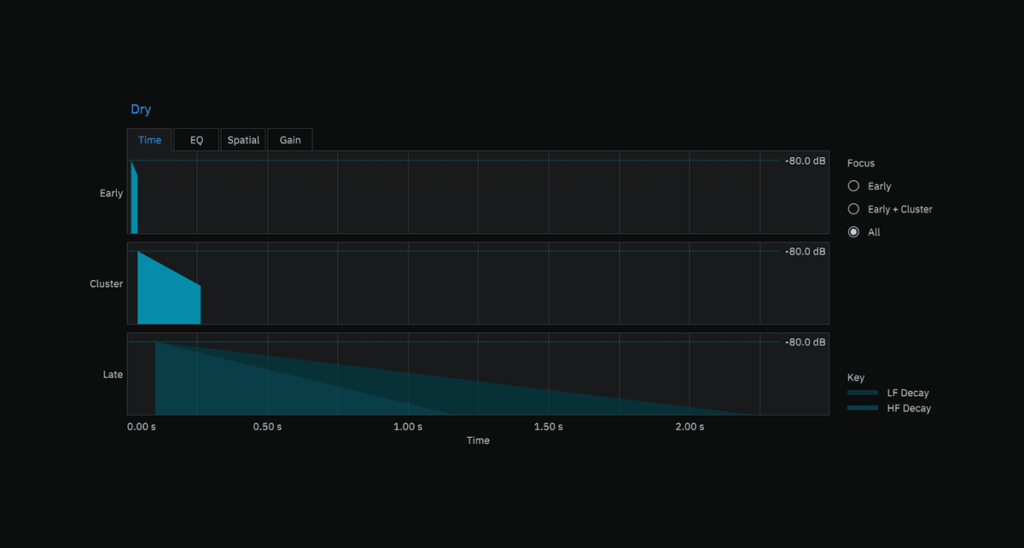Open the EQ tab
Image resolution: width=1024 pixels, height=548 pixels.
tap(197, 140)
